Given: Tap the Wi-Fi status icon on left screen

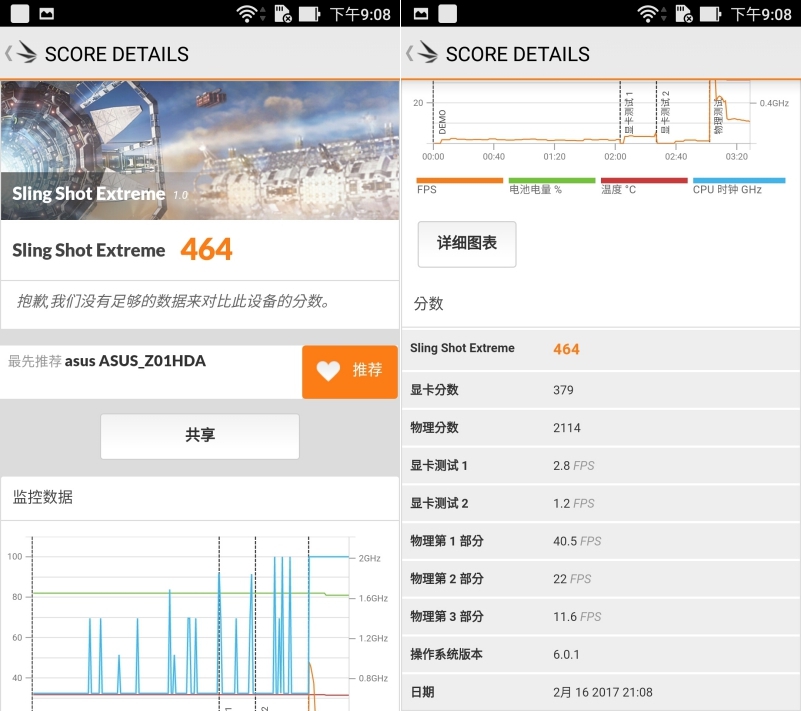Looking at the screenshot, I should 247,14.
